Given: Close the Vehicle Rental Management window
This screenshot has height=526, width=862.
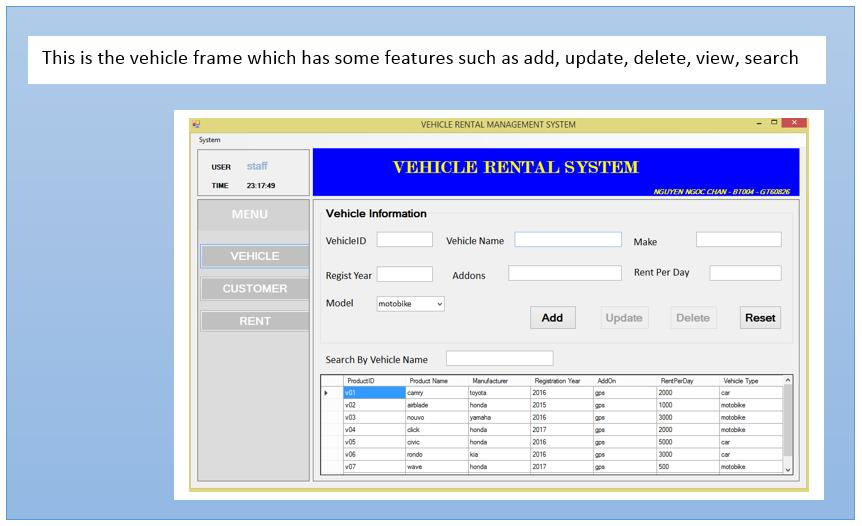Looking at the screenshot, I should click(x=794, y=123).
